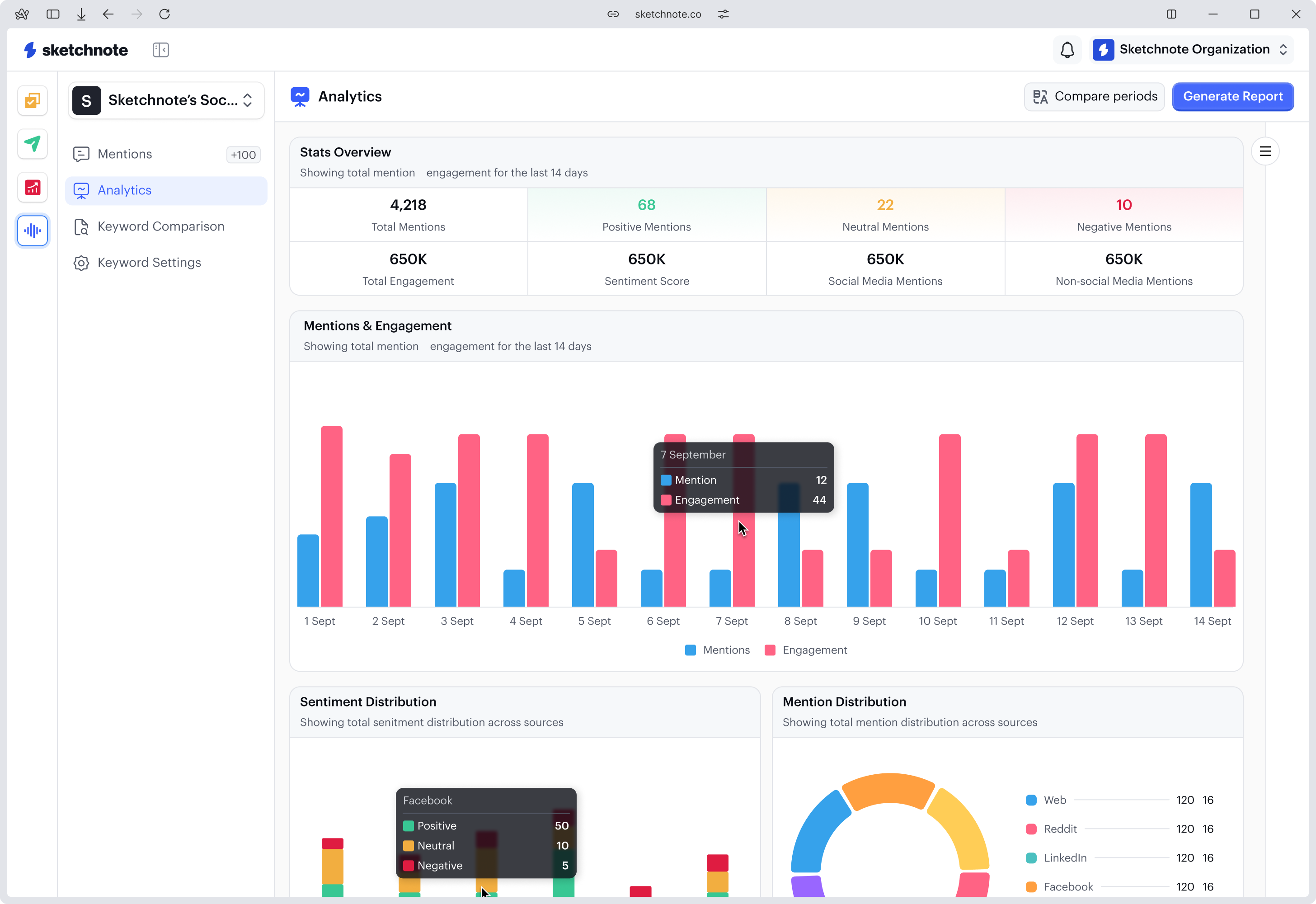Open Mentions with the +100 badge
Screen dimensions: 1316x904
(166, 154)
